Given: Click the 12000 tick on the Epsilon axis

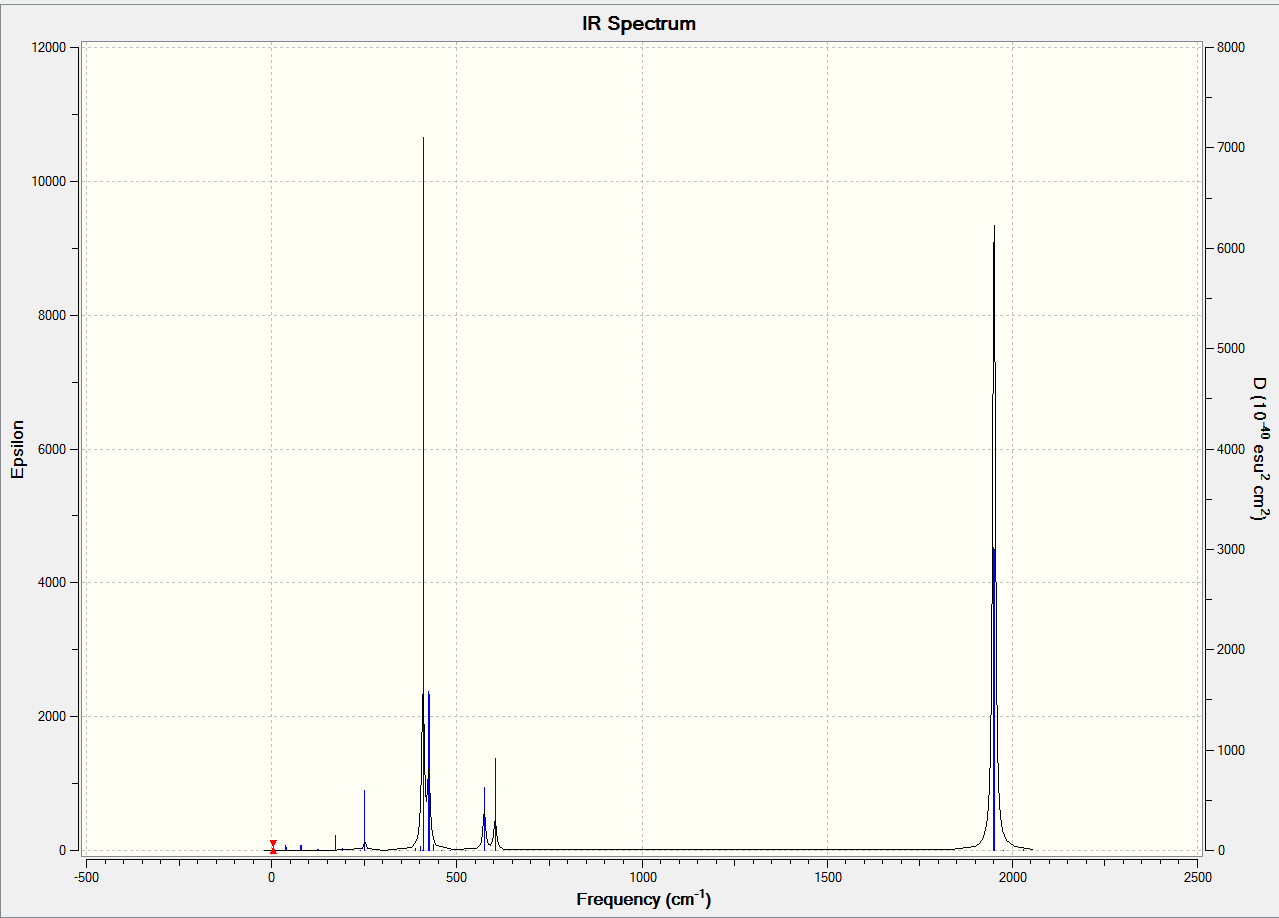Looking at the screenshot, I should tap(49, 48).
